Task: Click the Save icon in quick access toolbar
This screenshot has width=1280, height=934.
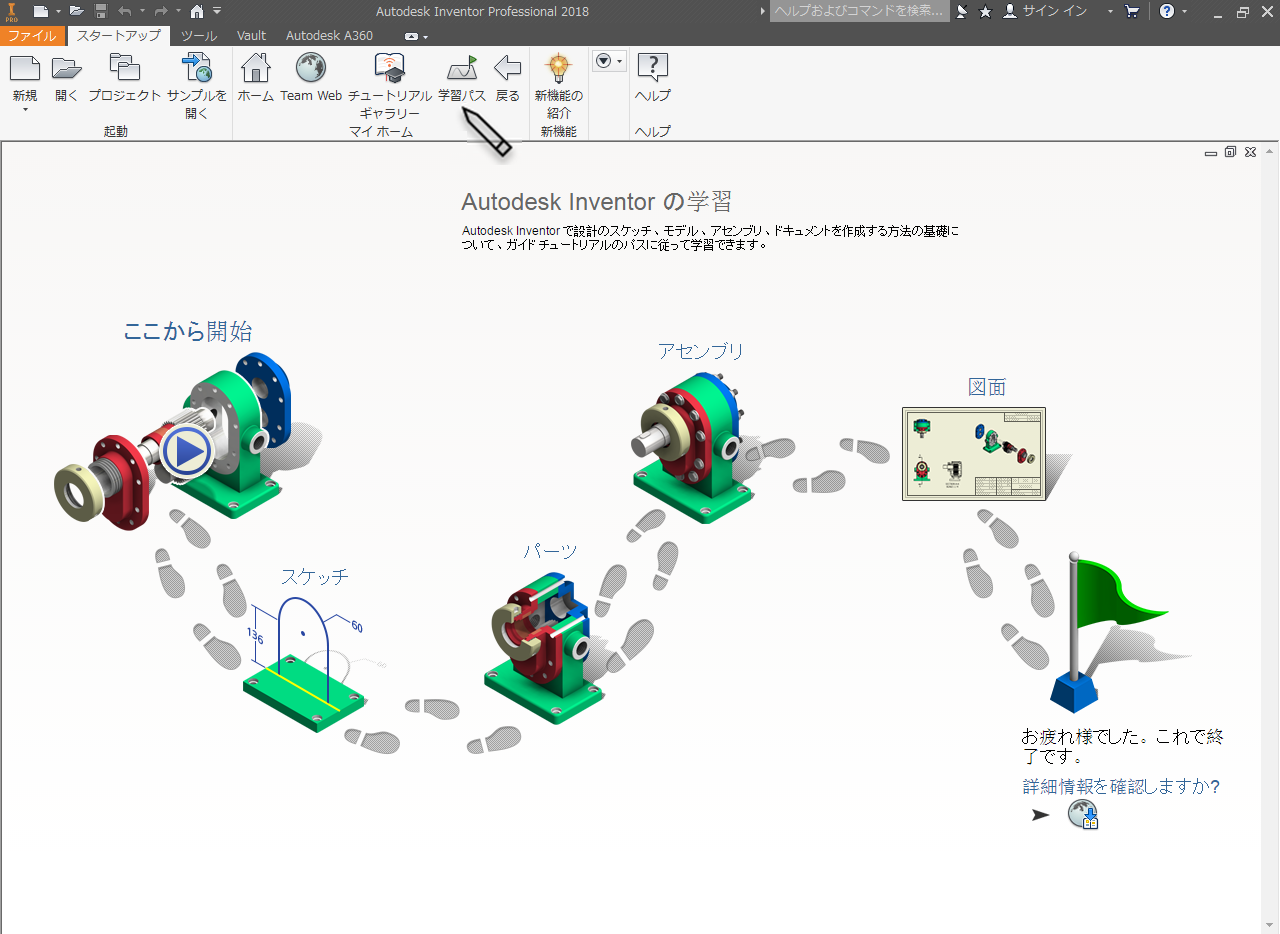Action: [x=101, y=11]
